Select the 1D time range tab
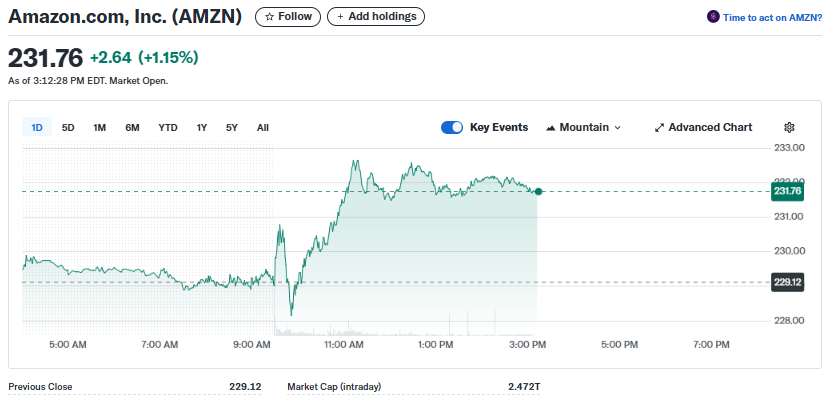The width and height of the screenshot is (836, 399). coord(37,127)
